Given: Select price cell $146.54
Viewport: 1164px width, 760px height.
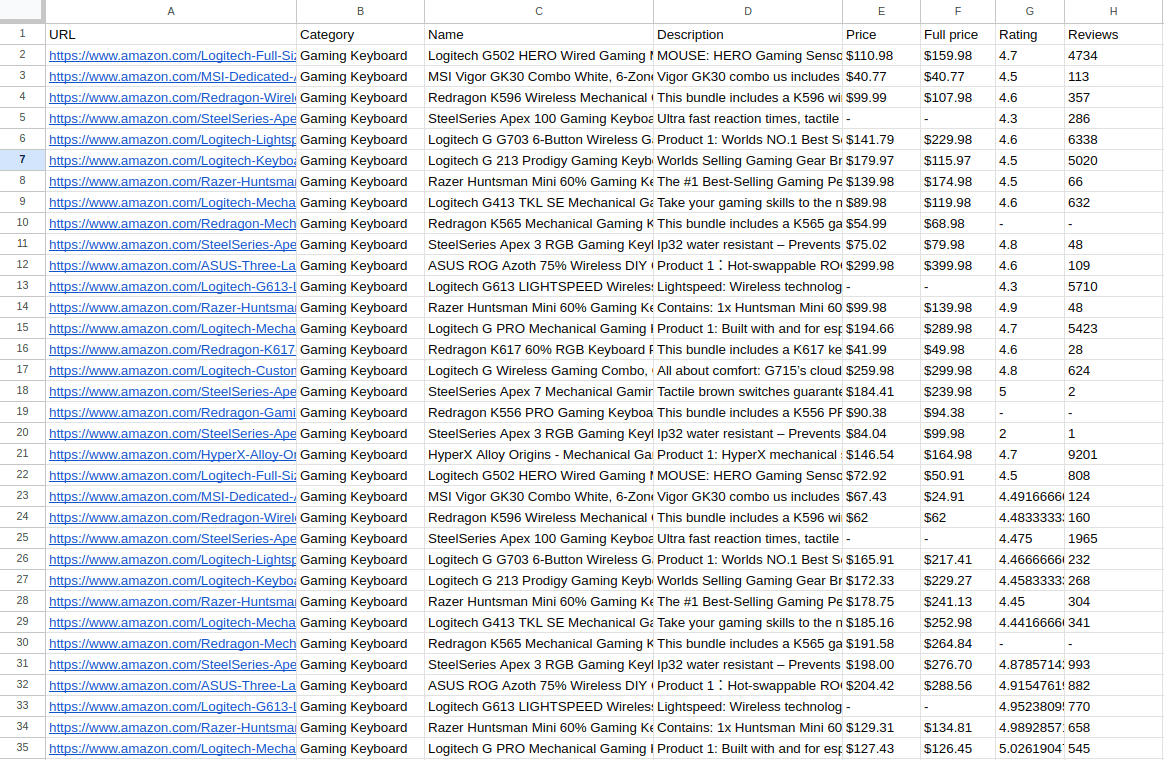Looking at the screenshot, I should [x=881, y=454].
